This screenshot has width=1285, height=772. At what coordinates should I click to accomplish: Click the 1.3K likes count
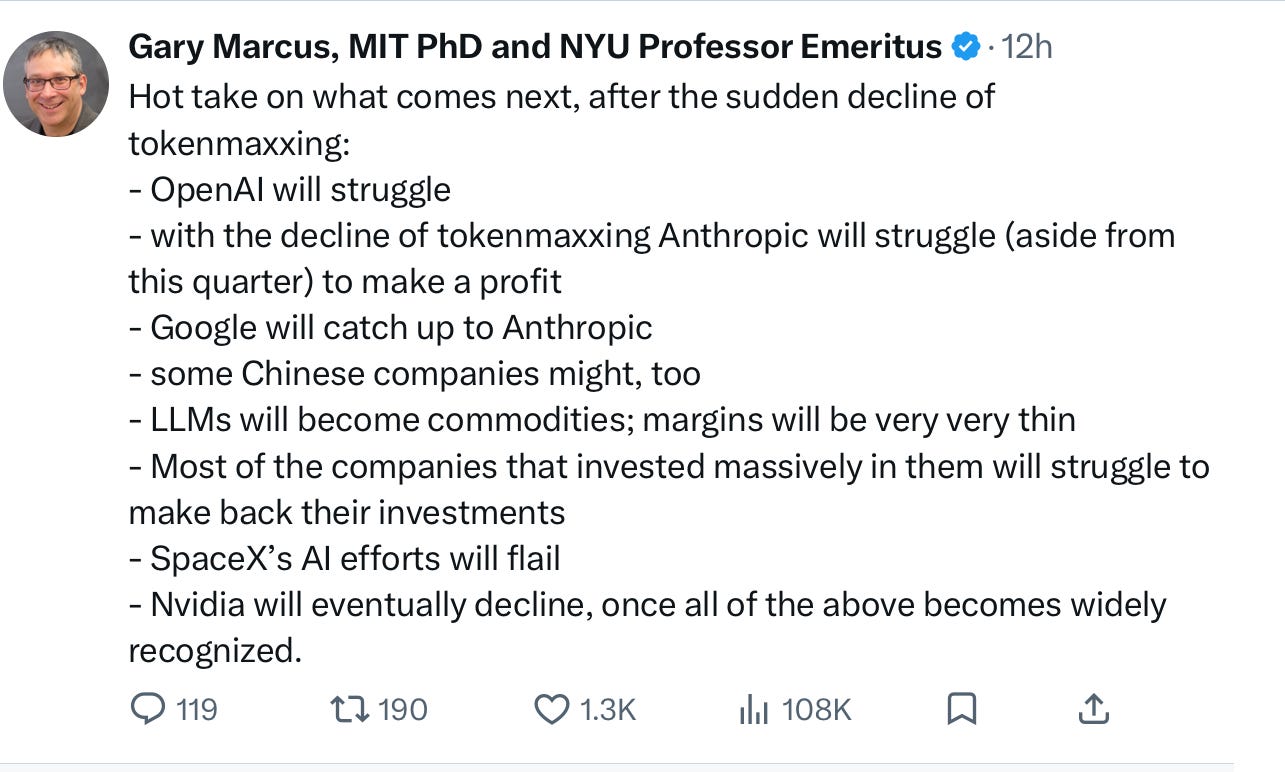[608, 710]
